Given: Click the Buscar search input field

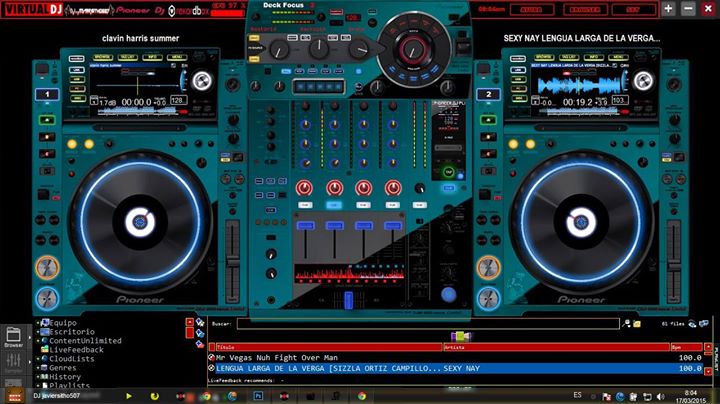Looking at the screenshot, I should click(x=428, y=324).
